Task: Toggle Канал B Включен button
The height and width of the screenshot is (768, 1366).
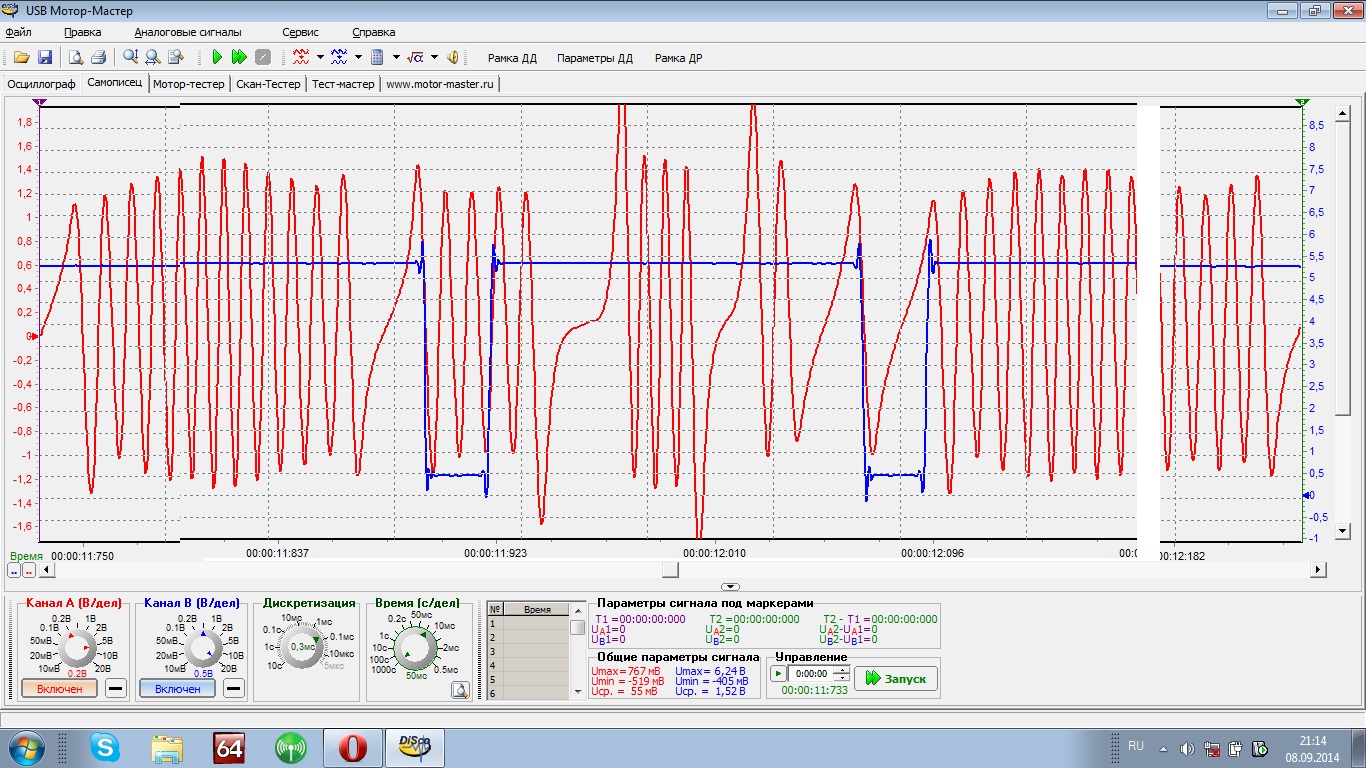Action: coord(177,689)
